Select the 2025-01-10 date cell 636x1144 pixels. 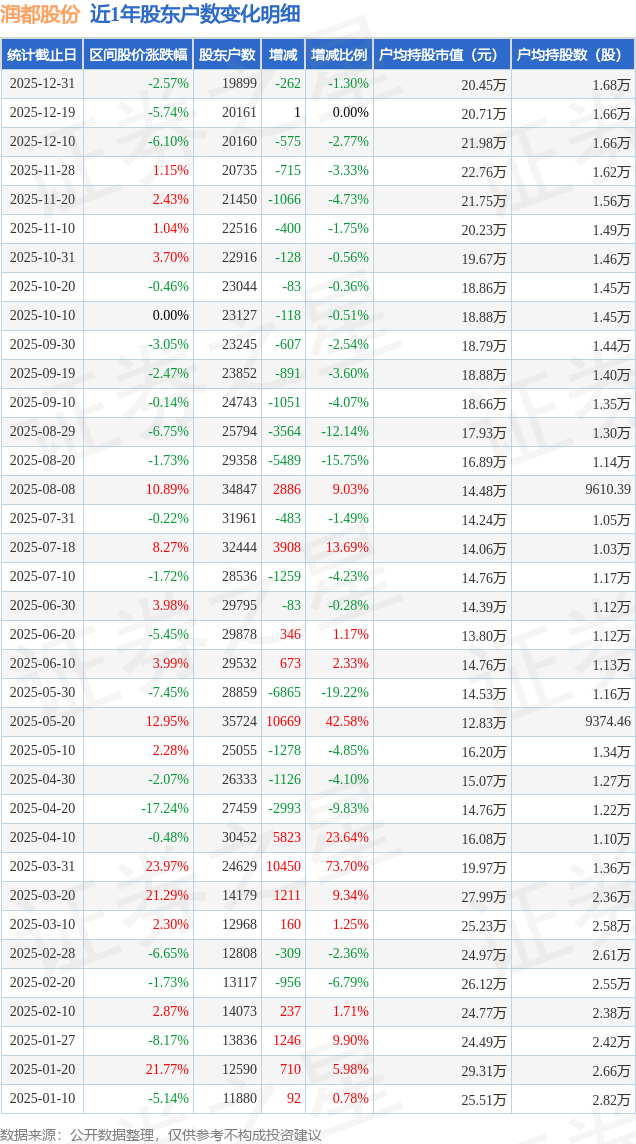(42, 1098)
